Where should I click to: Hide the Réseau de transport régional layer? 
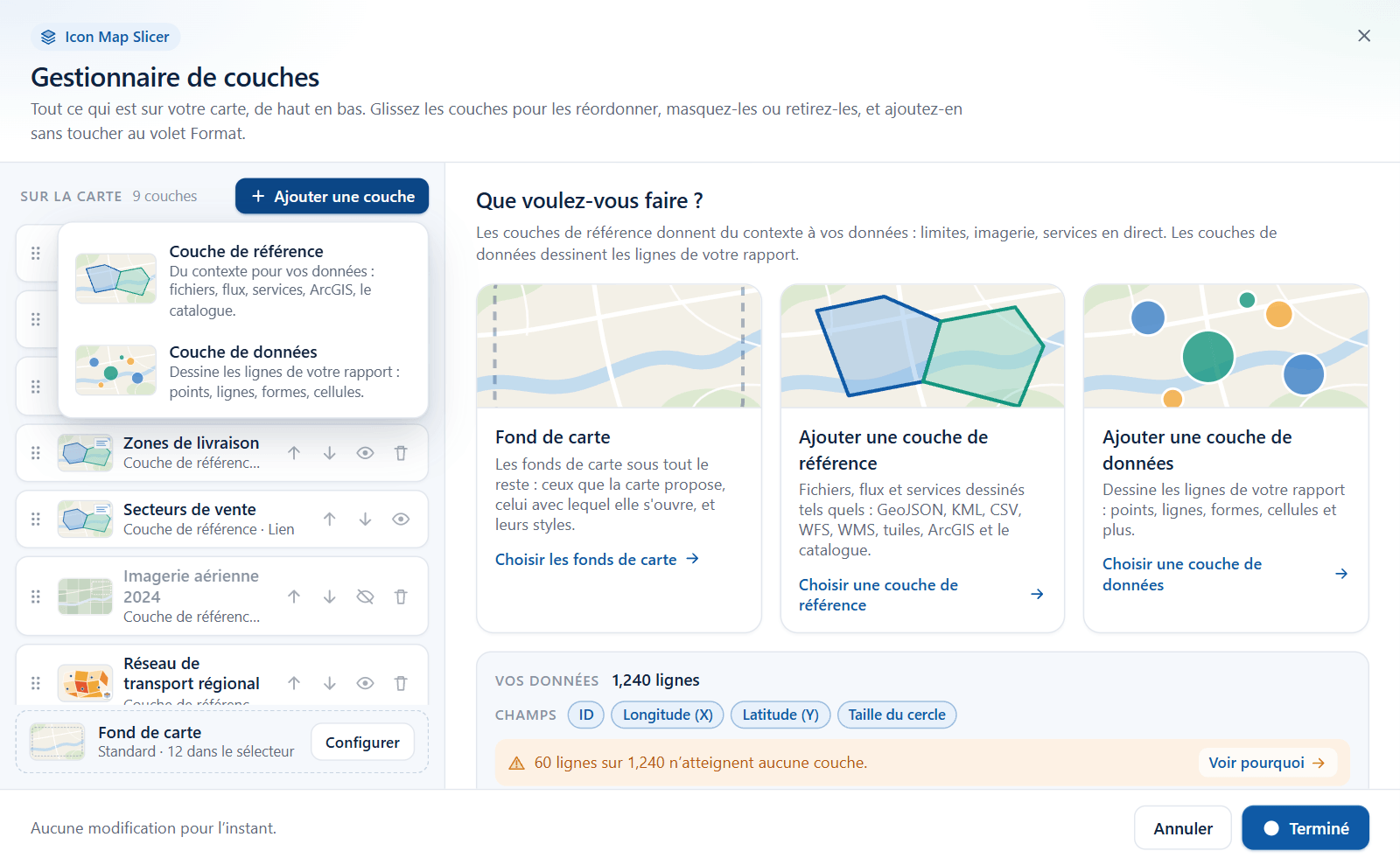366,683
